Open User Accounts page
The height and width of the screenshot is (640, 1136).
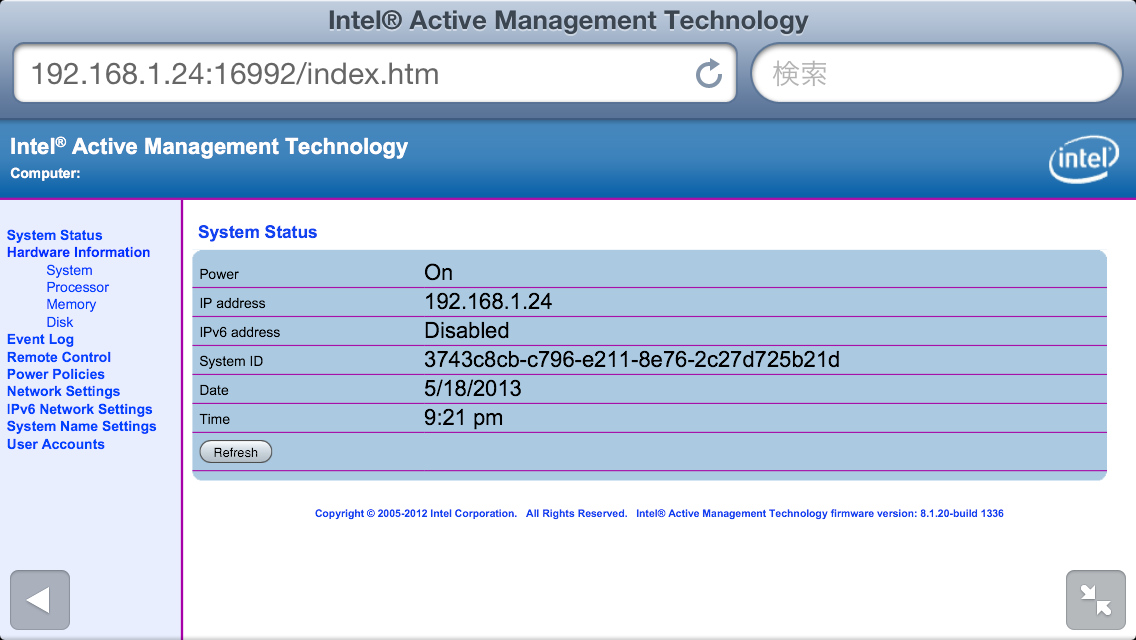tap(55, 444)
